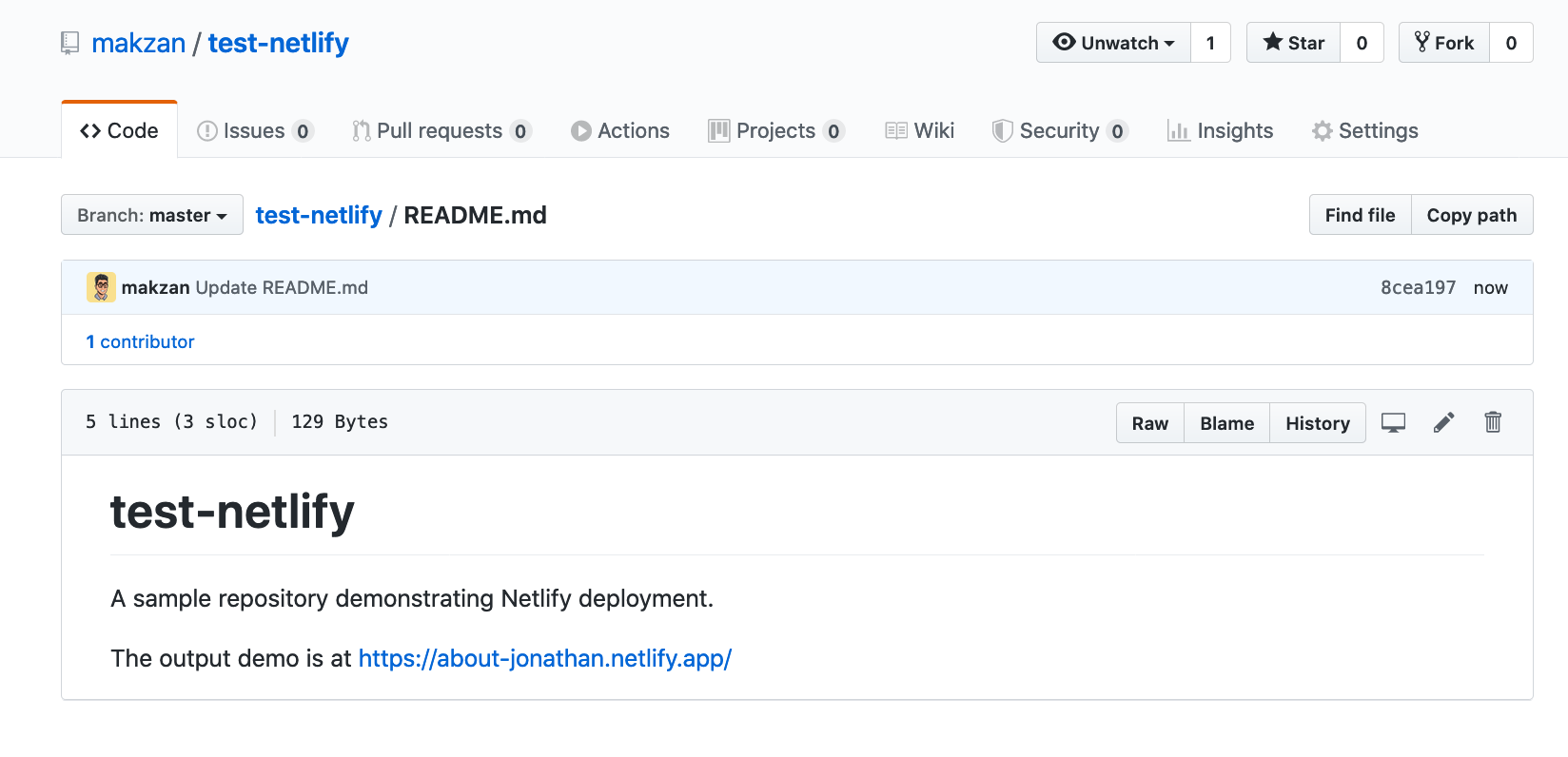The image size is (1568, 757).
Task: Click the Copy path button
Action: coord(1472,215)
